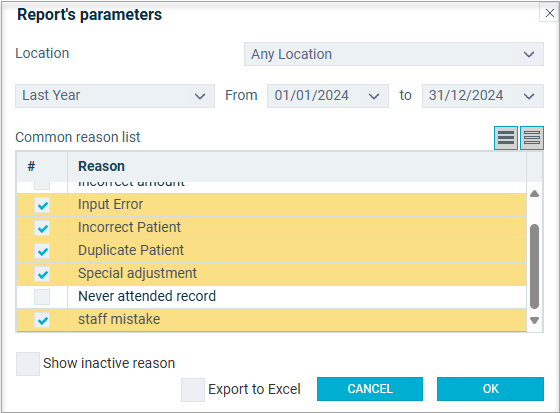Open the From date 01/01/2024 picker
Image resolution: width=560 pixels, height=413 pixels.
pyautogui.click(x=328, y=96)
